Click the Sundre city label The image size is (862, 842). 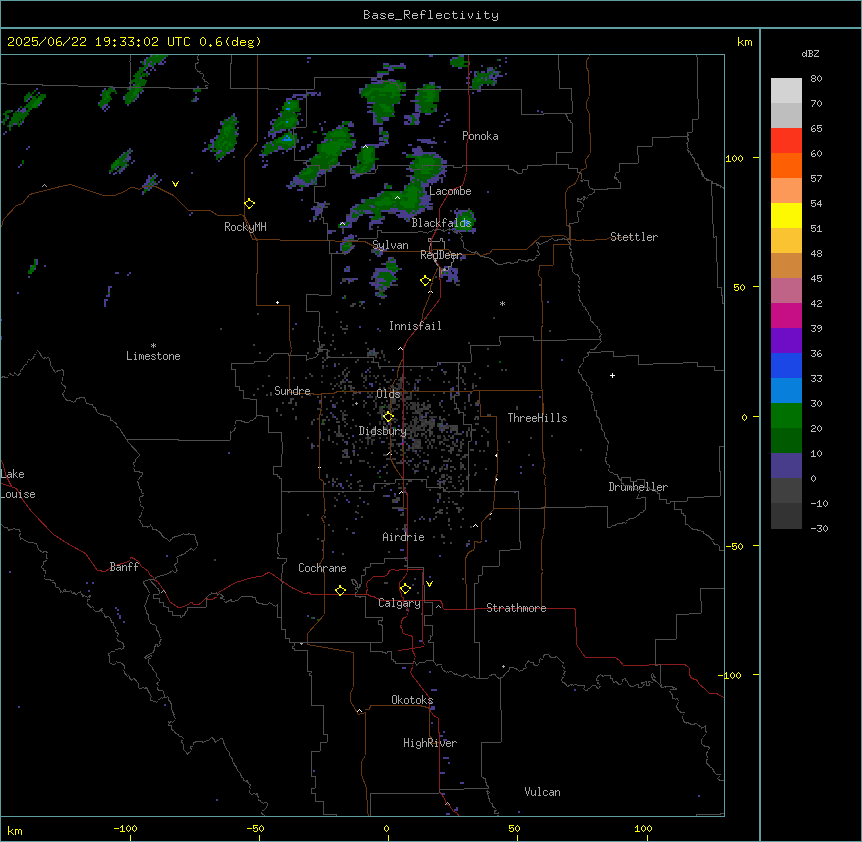[292, 391]
